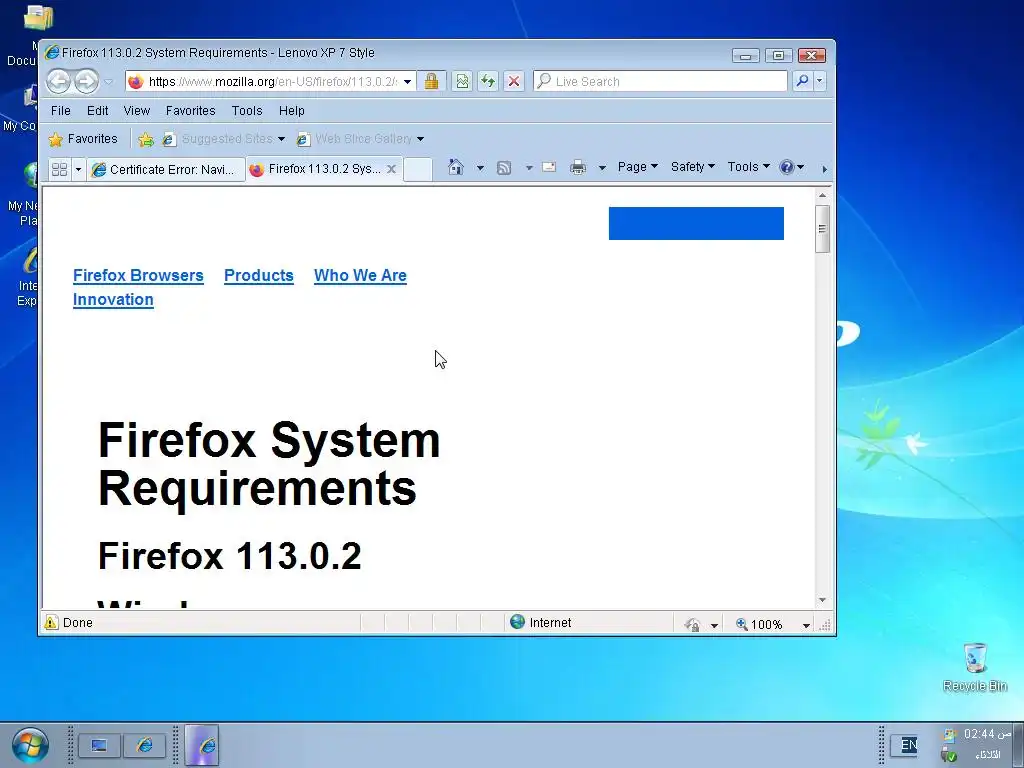
Task: Click the scrollbar down arrow
Action: 822,600
